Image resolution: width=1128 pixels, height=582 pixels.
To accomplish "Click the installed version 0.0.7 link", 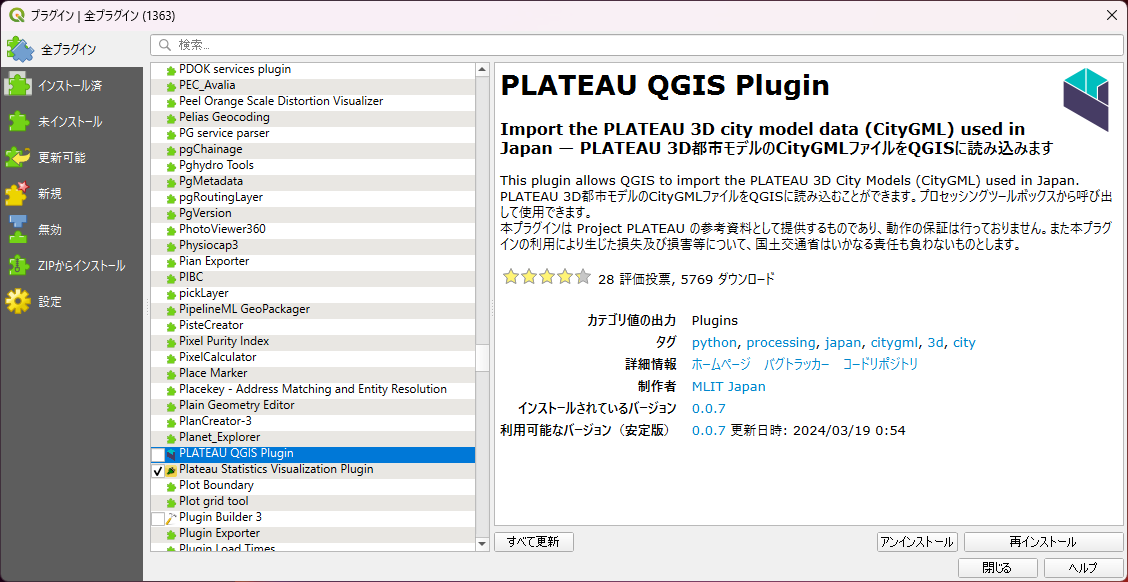I will 709,409.
